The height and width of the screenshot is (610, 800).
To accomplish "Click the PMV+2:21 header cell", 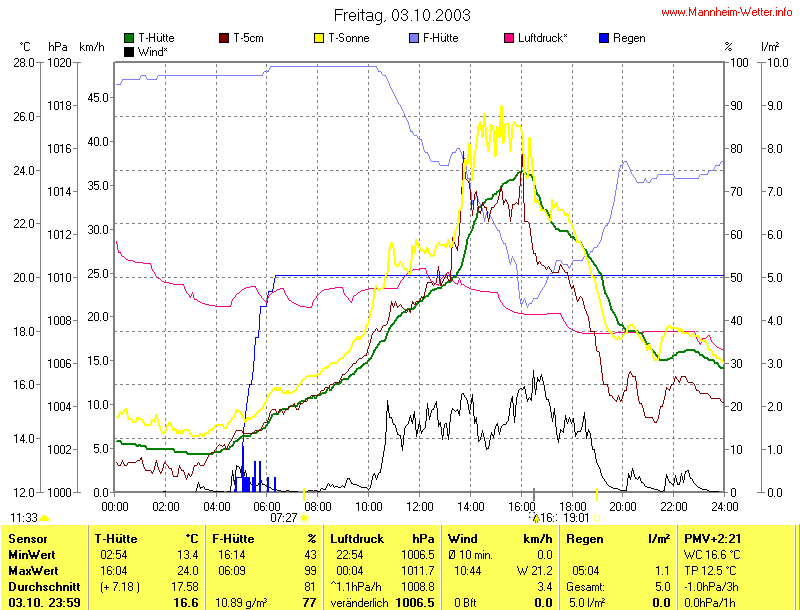I will [714, 539].
